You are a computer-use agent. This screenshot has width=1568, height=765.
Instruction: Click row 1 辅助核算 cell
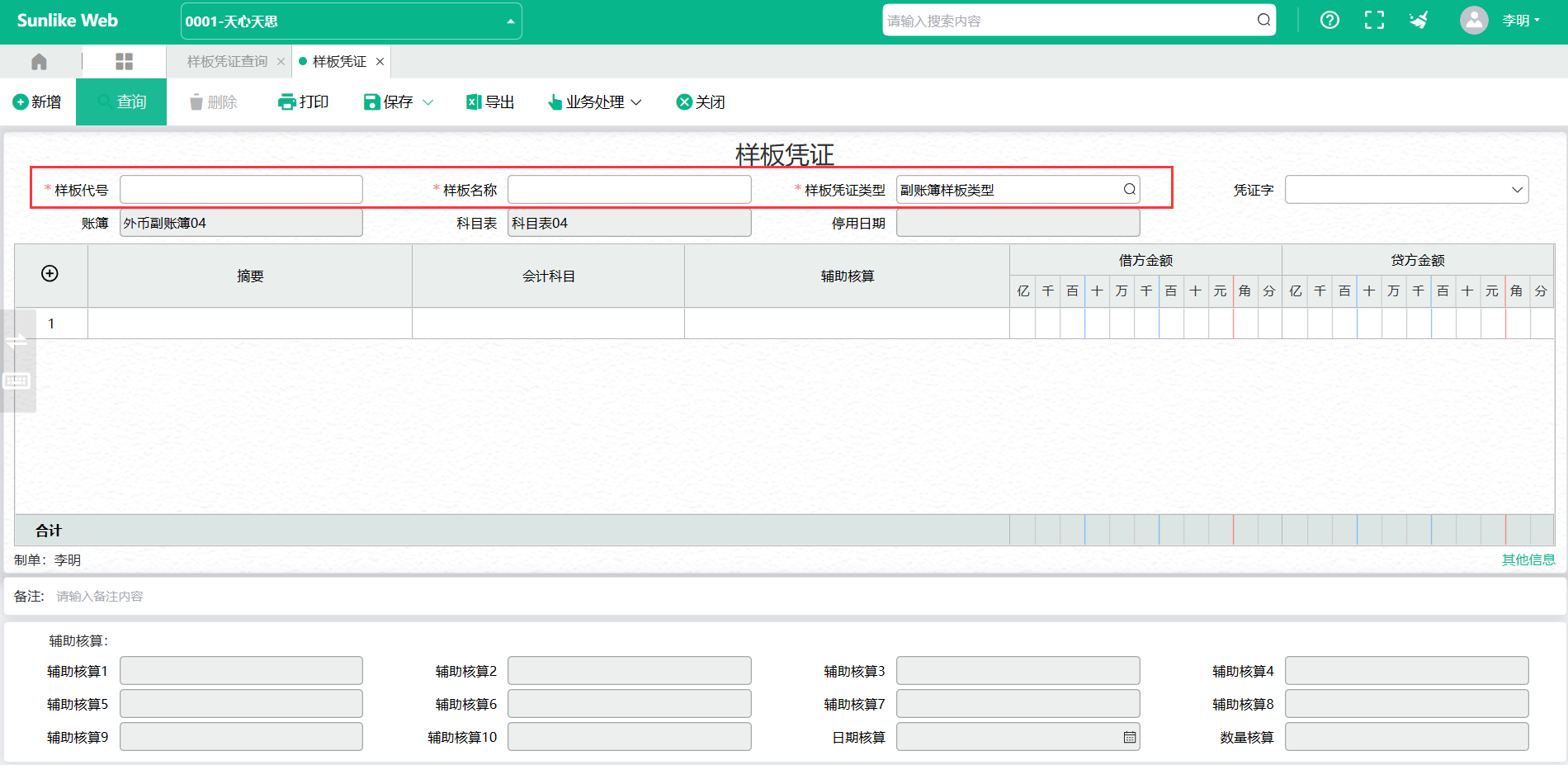click(x=847, y=323)
